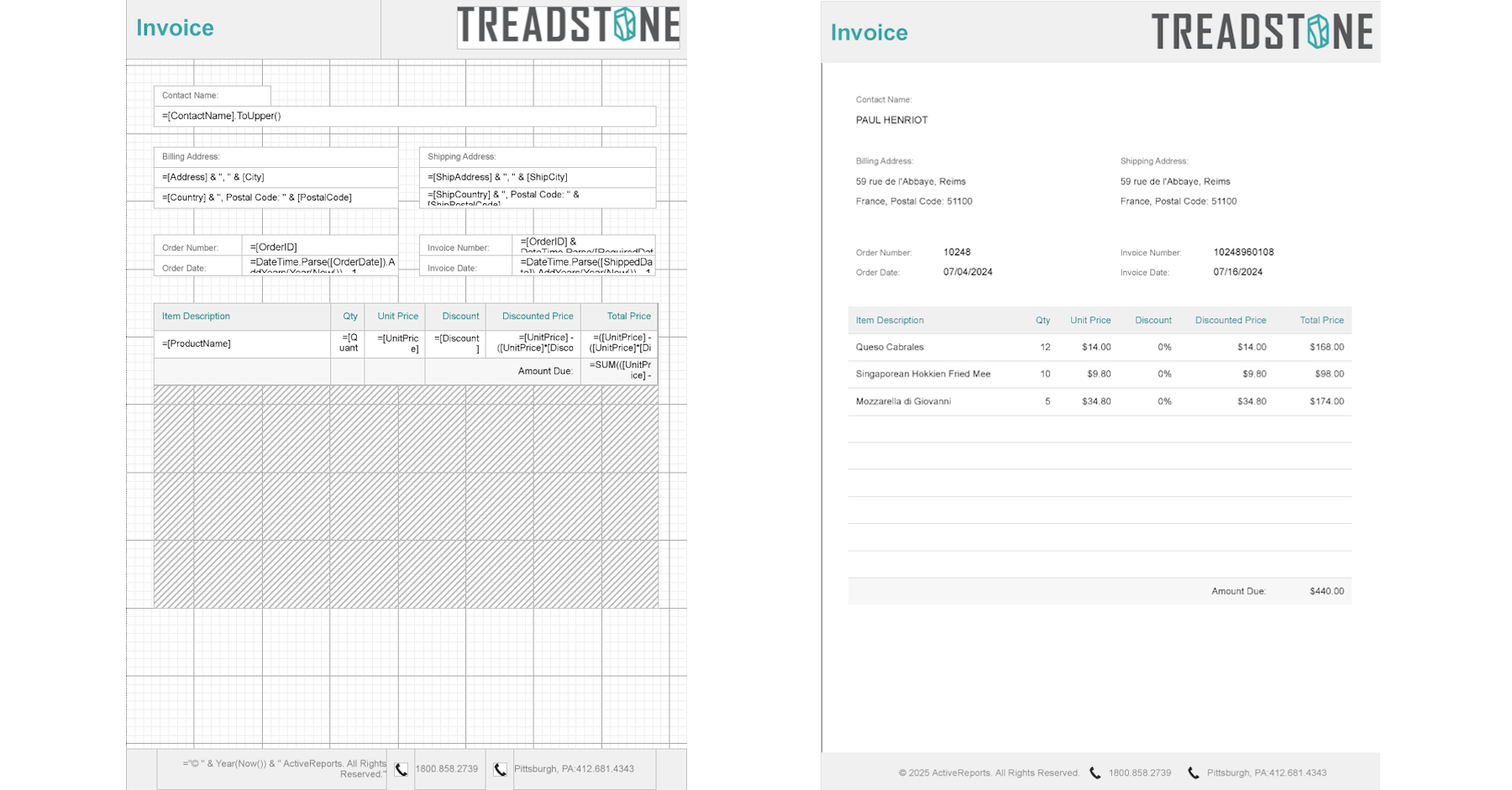This screenshot has width=1512, height=790.
Task: Click the 1800.858.2739 number in preview footer
Action: tap(1139, 773)
